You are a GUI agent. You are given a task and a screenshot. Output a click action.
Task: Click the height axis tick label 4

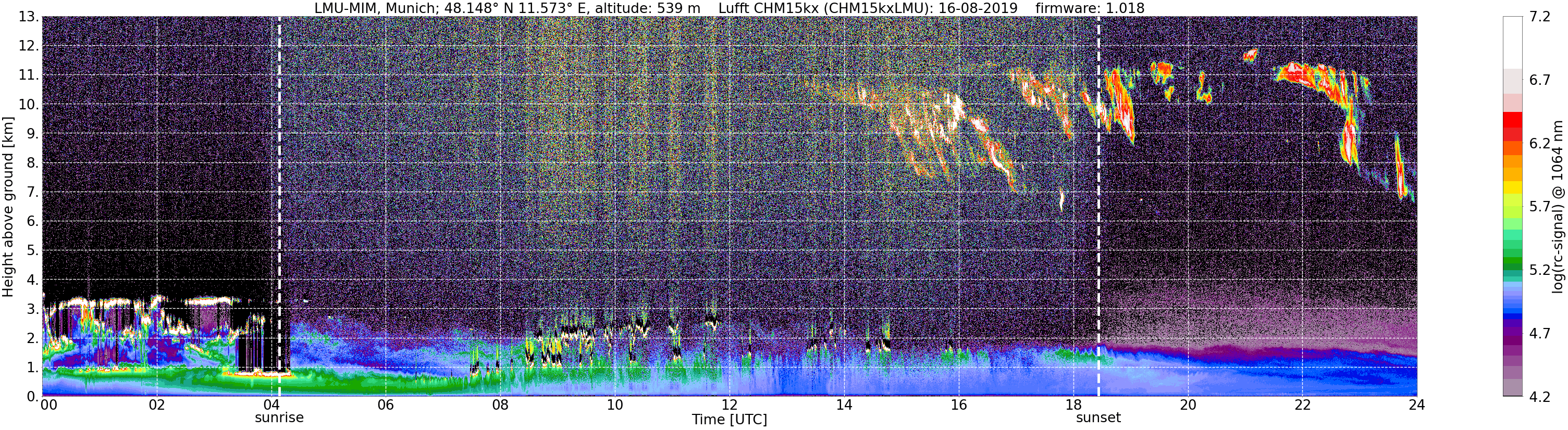(x=33, y=280)
